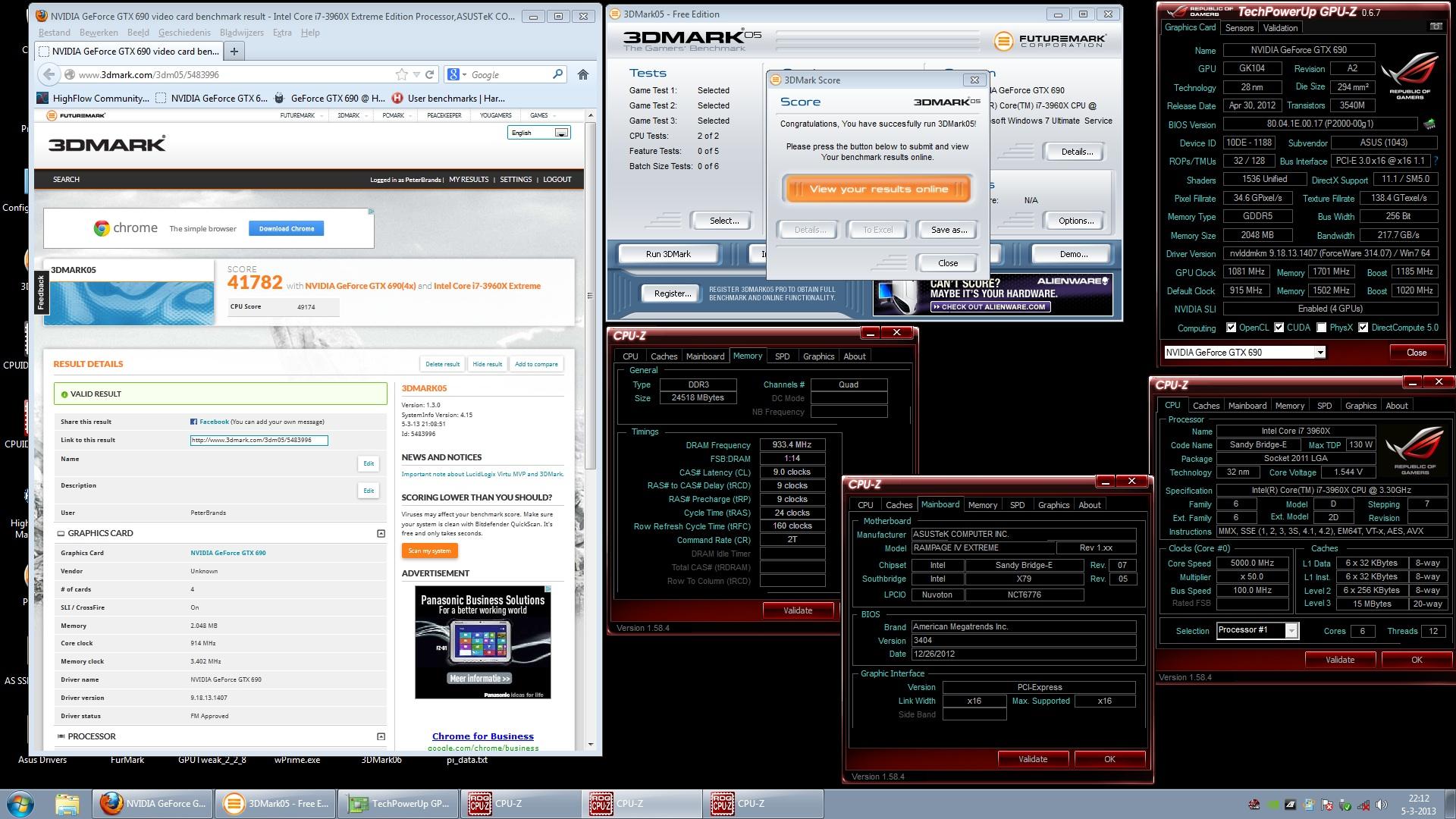The width and height of the screenshot is (1456, 819).
Task: Click the search magnifier in Google box
Action: point(558,74)
